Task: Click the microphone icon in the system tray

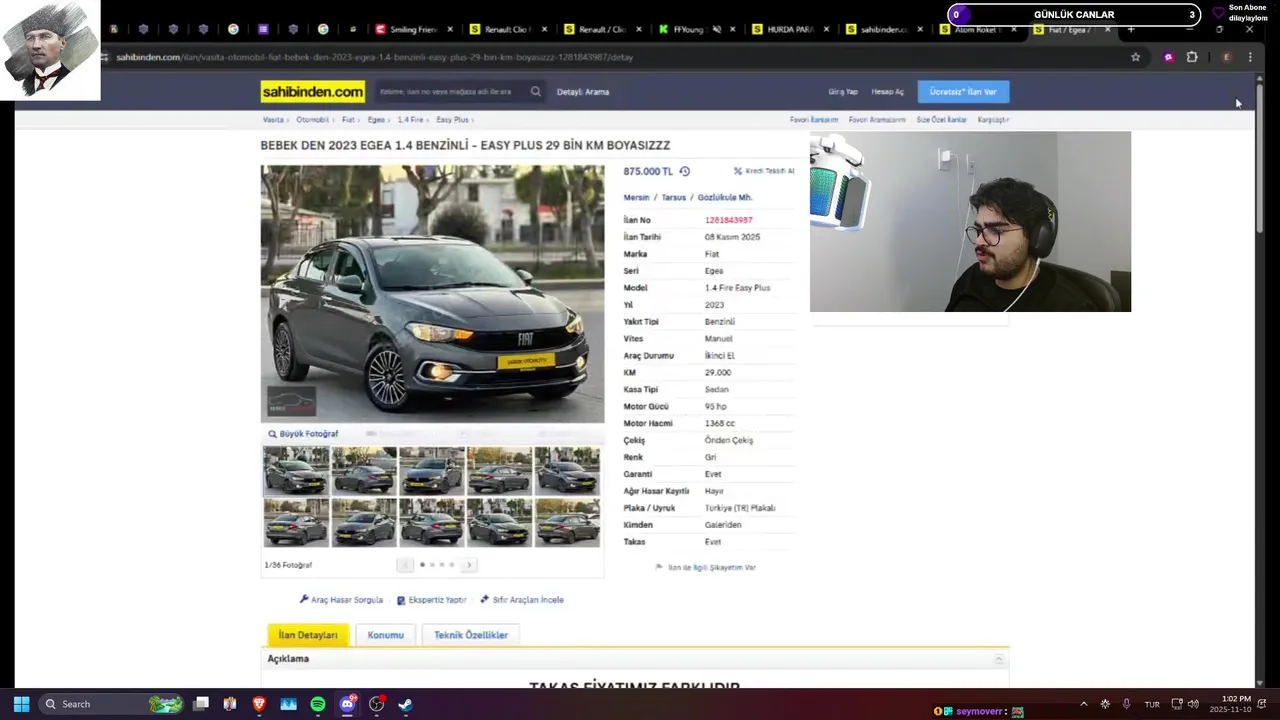Action: tap(1126, 704)
